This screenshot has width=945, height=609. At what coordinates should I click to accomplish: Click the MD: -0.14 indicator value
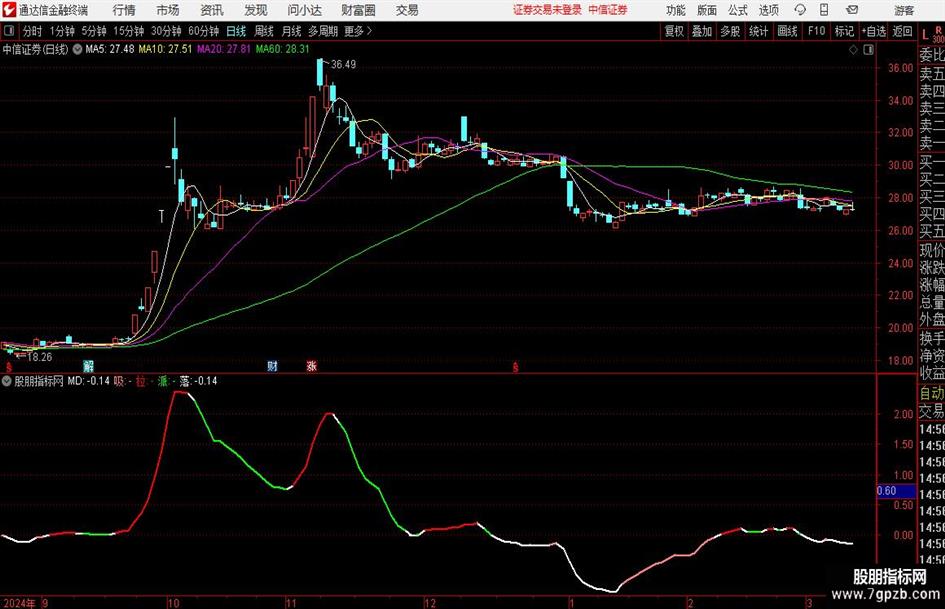tap(89, 381)
